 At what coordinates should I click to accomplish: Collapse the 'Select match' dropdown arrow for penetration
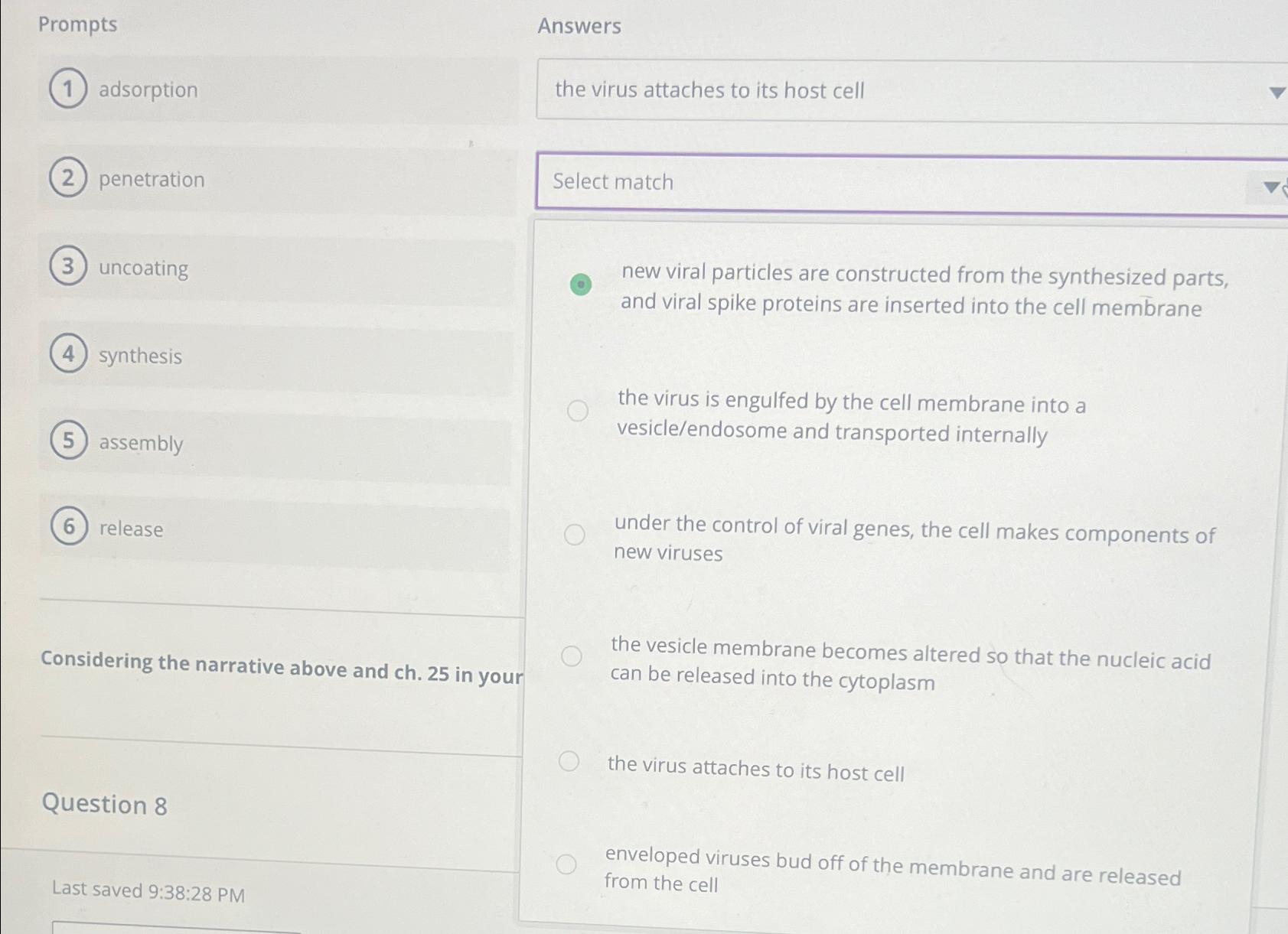[x=1271, y=187]
